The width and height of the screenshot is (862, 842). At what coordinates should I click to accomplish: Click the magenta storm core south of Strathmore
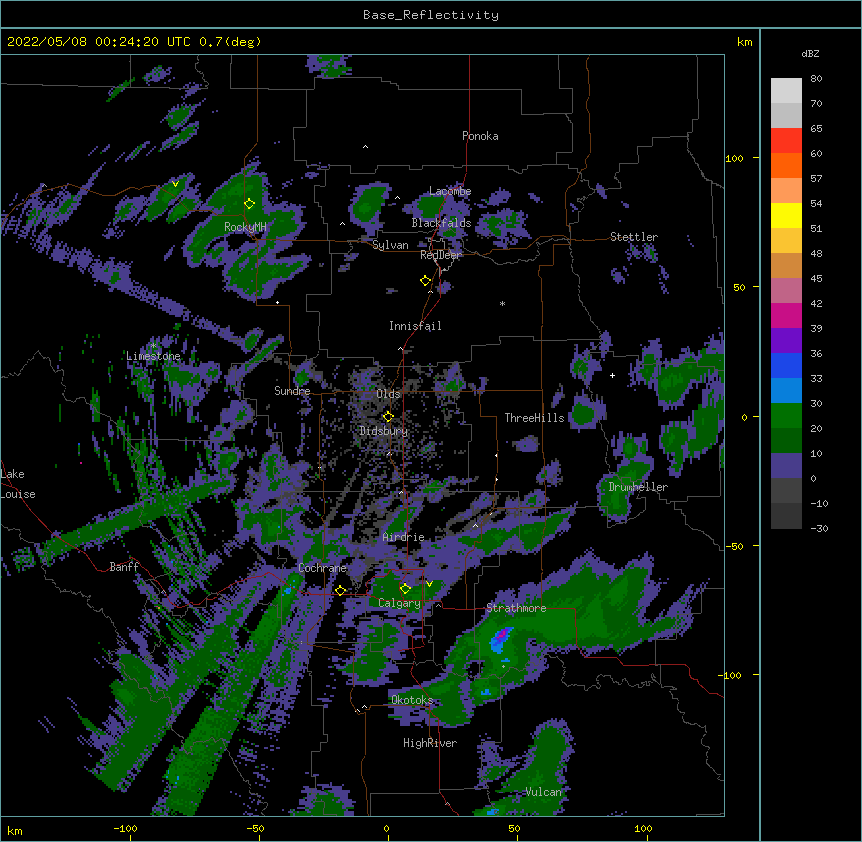(502, 635)
